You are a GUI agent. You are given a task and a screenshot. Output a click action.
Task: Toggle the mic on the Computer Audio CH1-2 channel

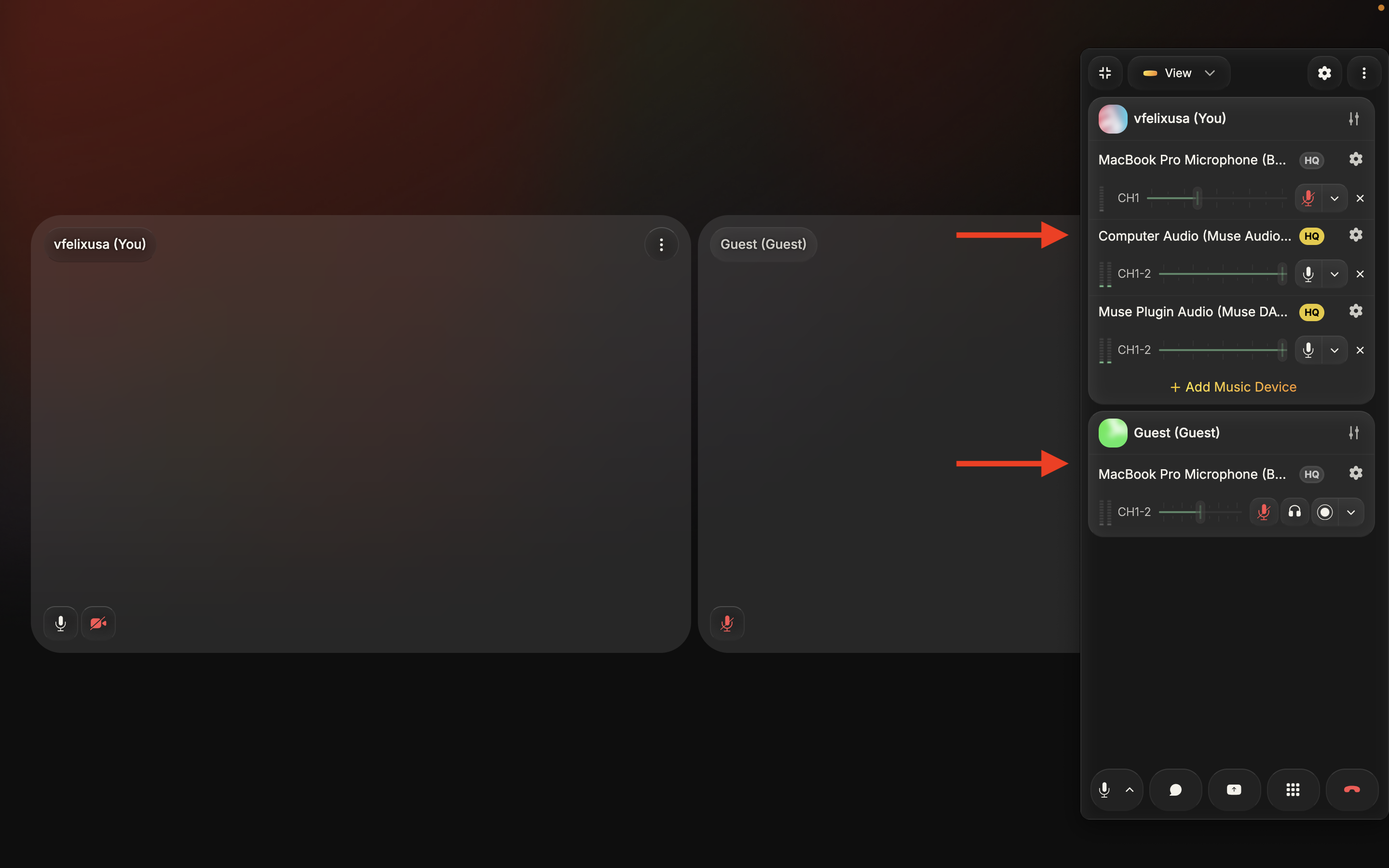click(1308, 274)
